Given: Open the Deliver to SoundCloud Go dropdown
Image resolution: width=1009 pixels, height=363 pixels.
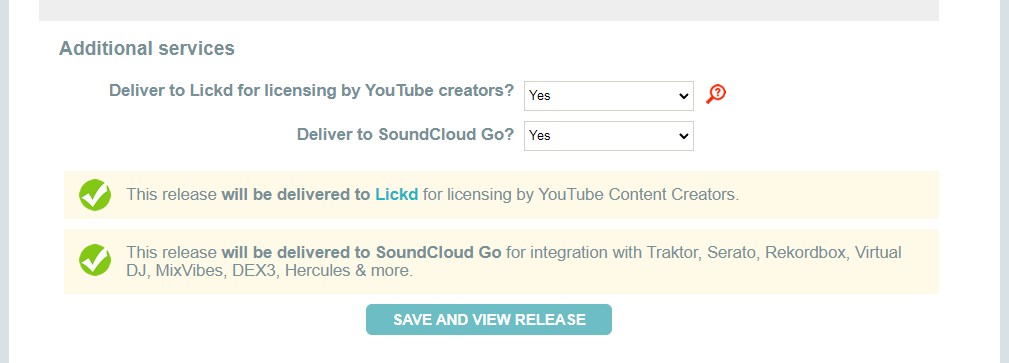Looking at the screenshot, I should point(609,136).
